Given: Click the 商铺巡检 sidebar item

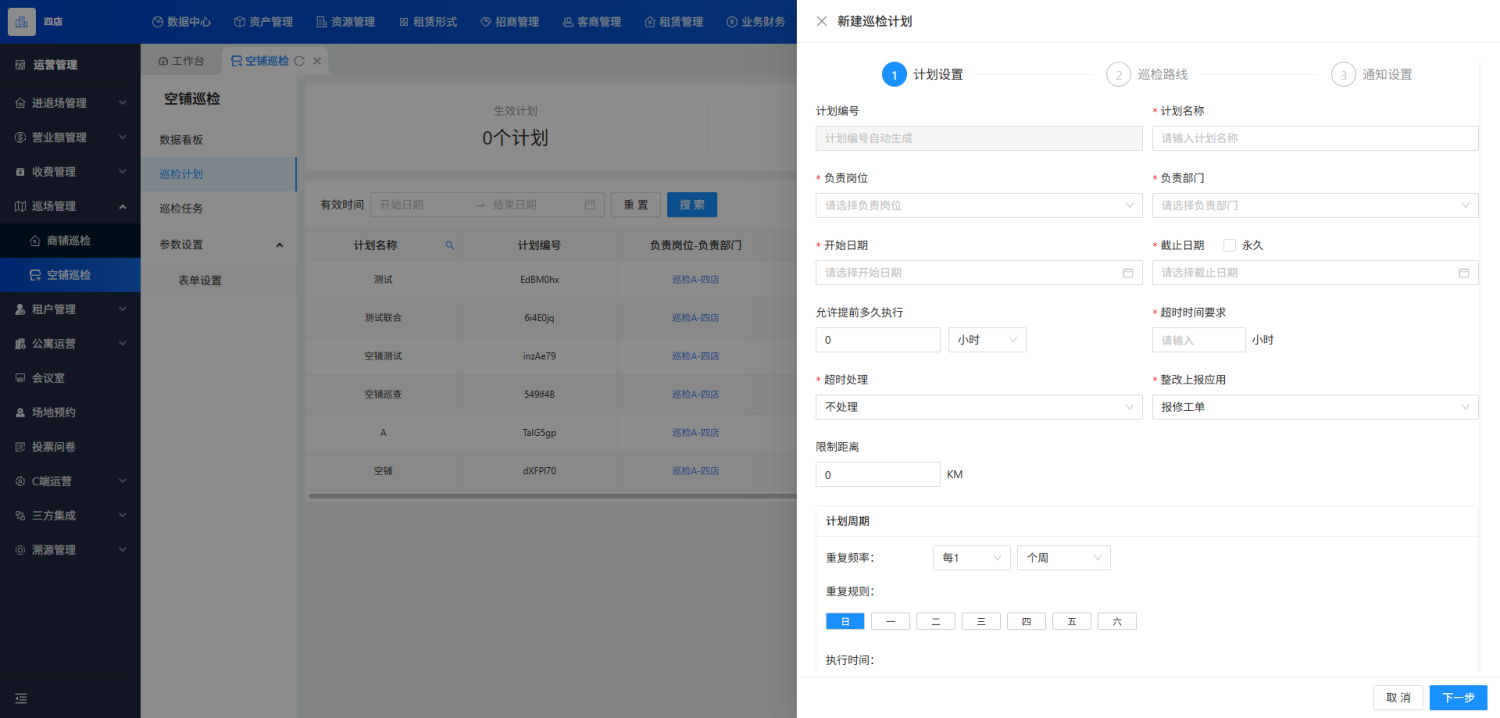Looking at the screenshot, I should pos(70,240).
